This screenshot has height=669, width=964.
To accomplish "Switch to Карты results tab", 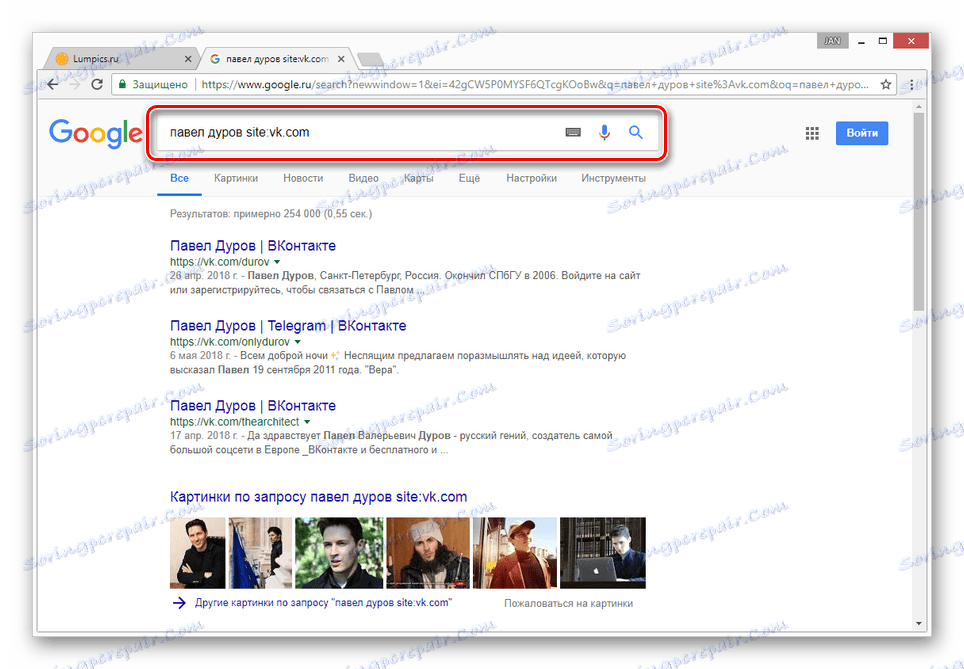I will point(419,178).
